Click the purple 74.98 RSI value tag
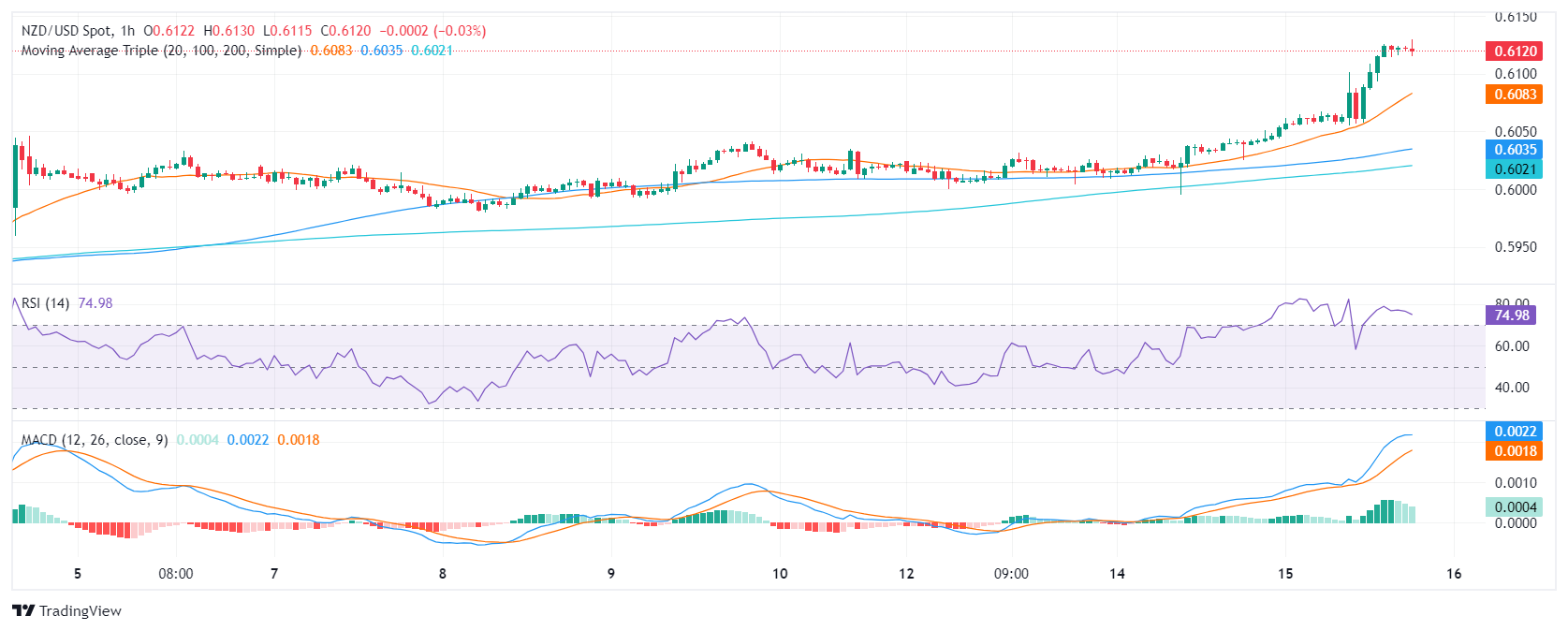The height and width of the screenshot is (631, 1568). [1512, 315]
